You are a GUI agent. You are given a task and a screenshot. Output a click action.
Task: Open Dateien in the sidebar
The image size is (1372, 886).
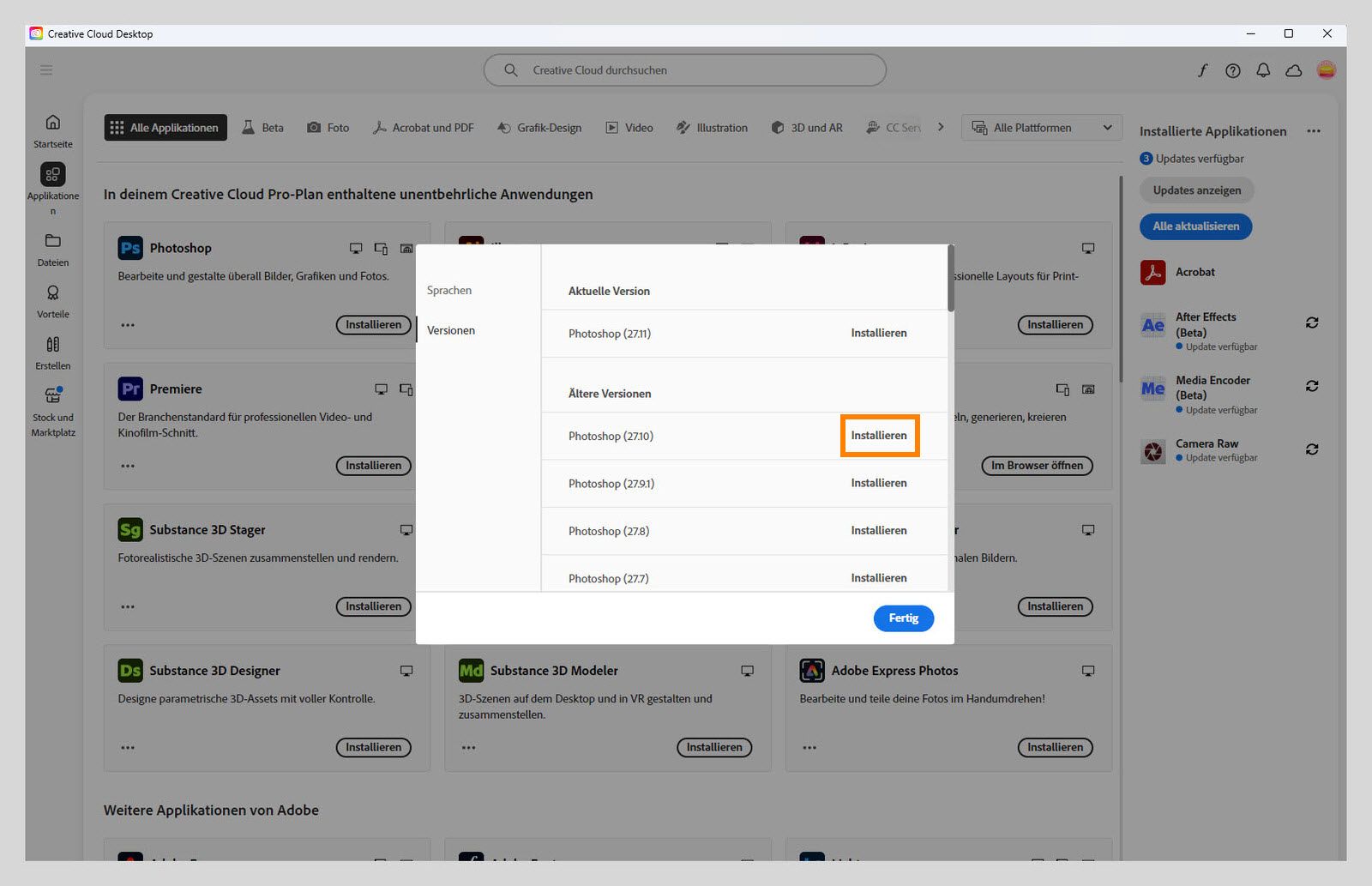[x=53, y=250]
